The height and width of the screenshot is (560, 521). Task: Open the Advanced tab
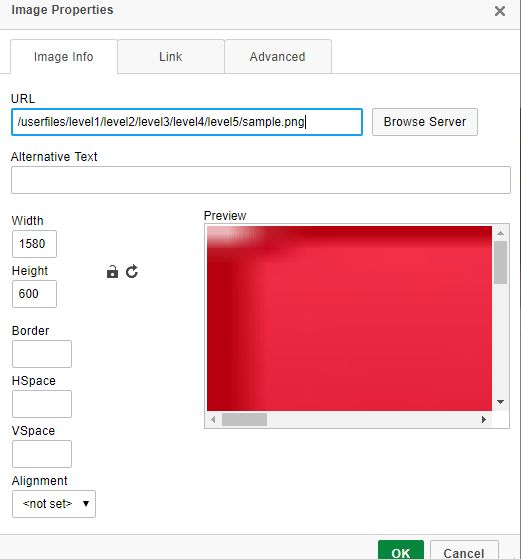(x=278, y=56)
